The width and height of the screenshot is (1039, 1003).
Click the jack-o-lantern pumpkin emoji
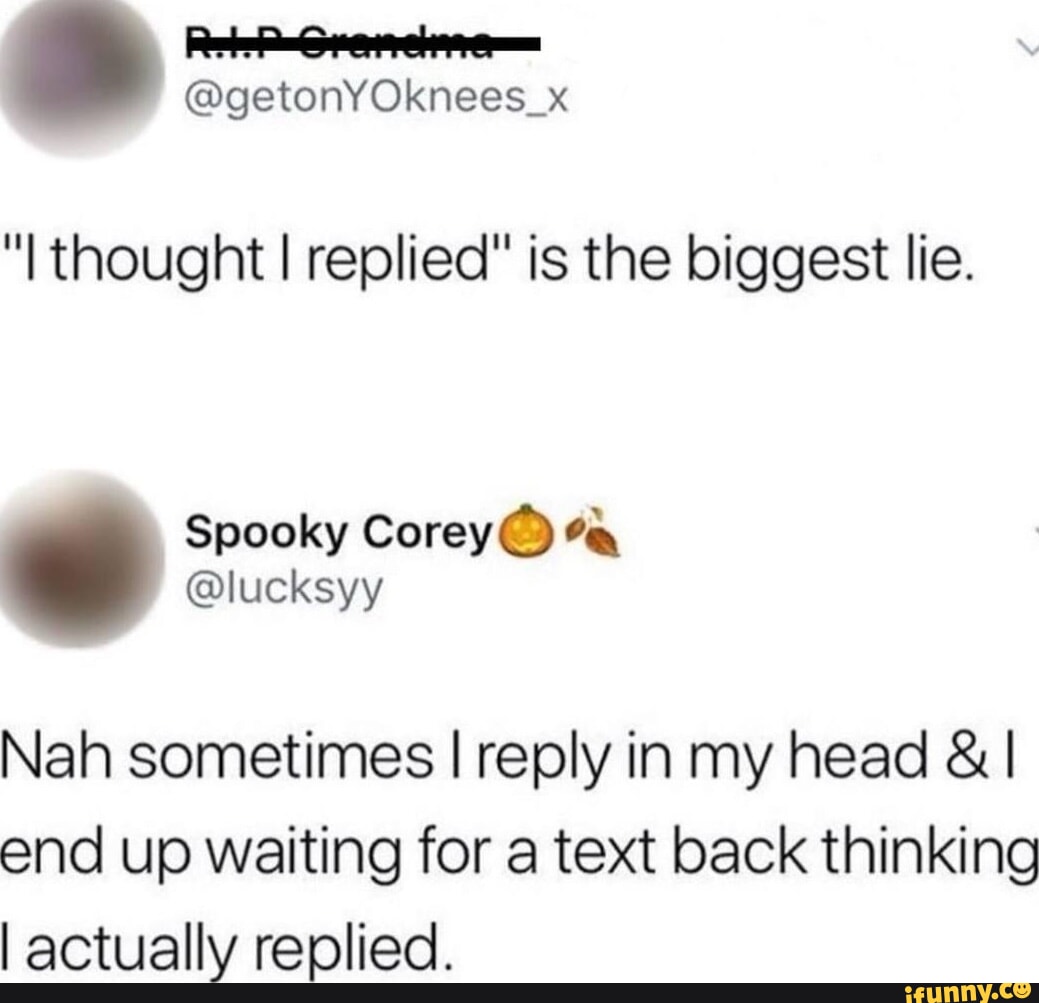pyautogui.click(x=529, y=530)
